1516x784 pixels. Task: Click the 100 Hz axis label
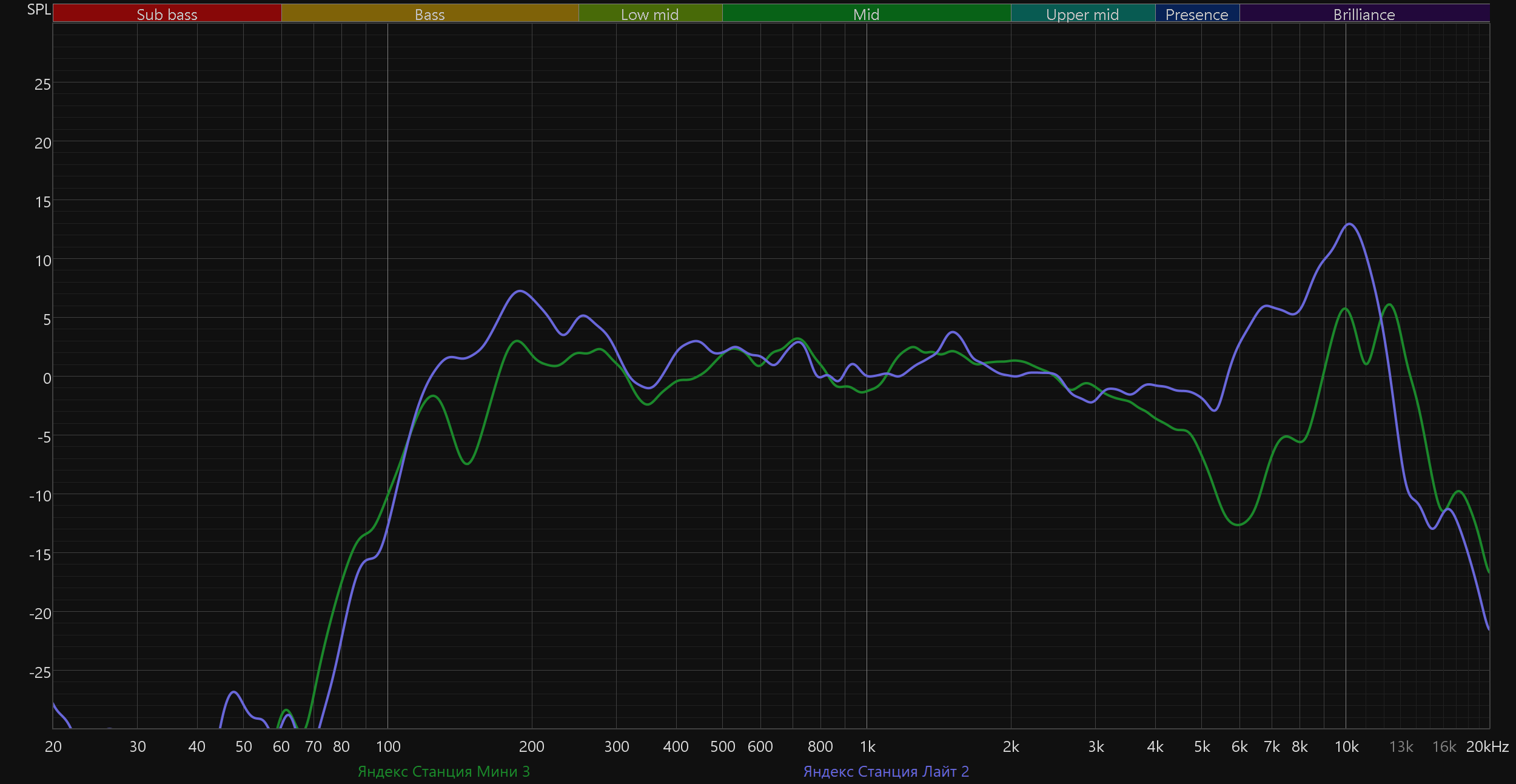click(x=388, y=746)
